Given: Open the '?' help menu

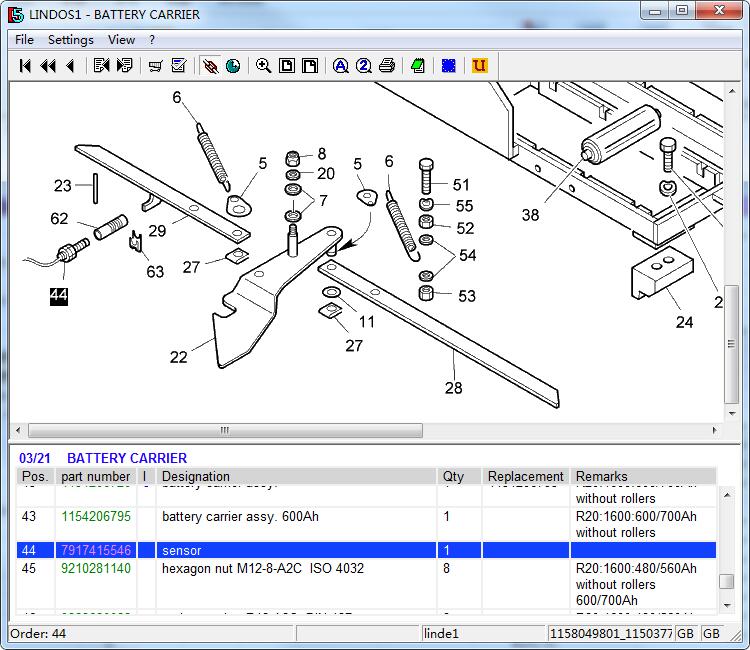Looking at the screenshot, I should coord(152,40).
